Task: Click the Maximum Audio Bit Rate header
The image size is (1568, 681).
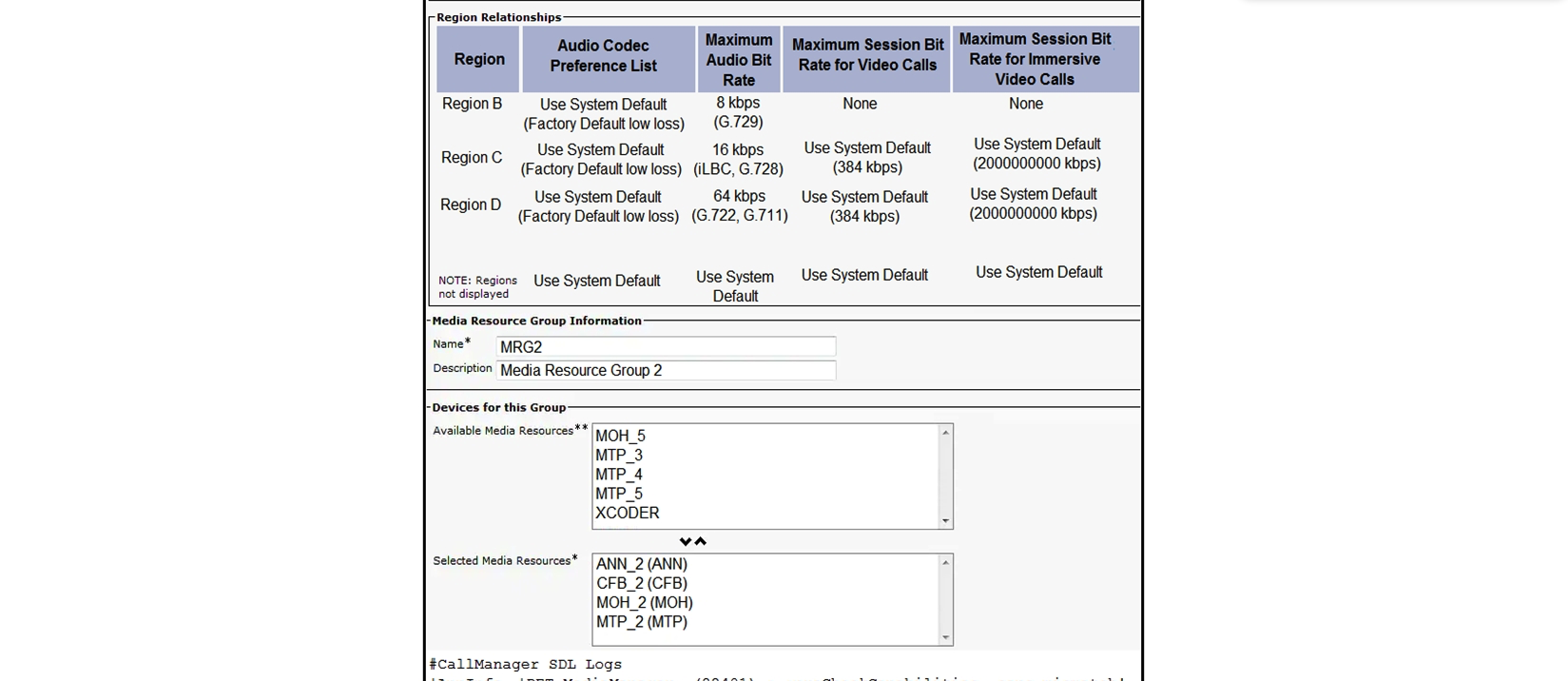Action: pos(739,59)
